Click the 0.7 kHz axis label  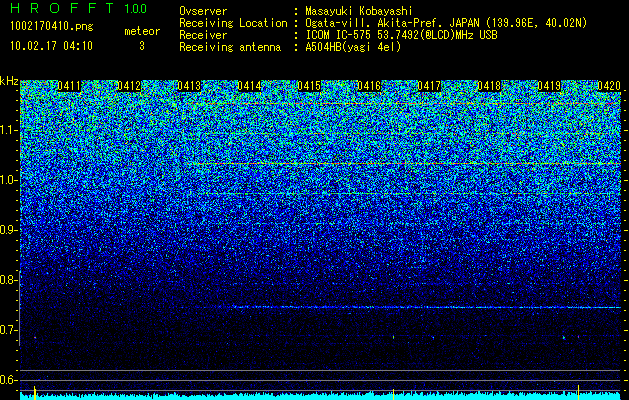tap(8, 330)
